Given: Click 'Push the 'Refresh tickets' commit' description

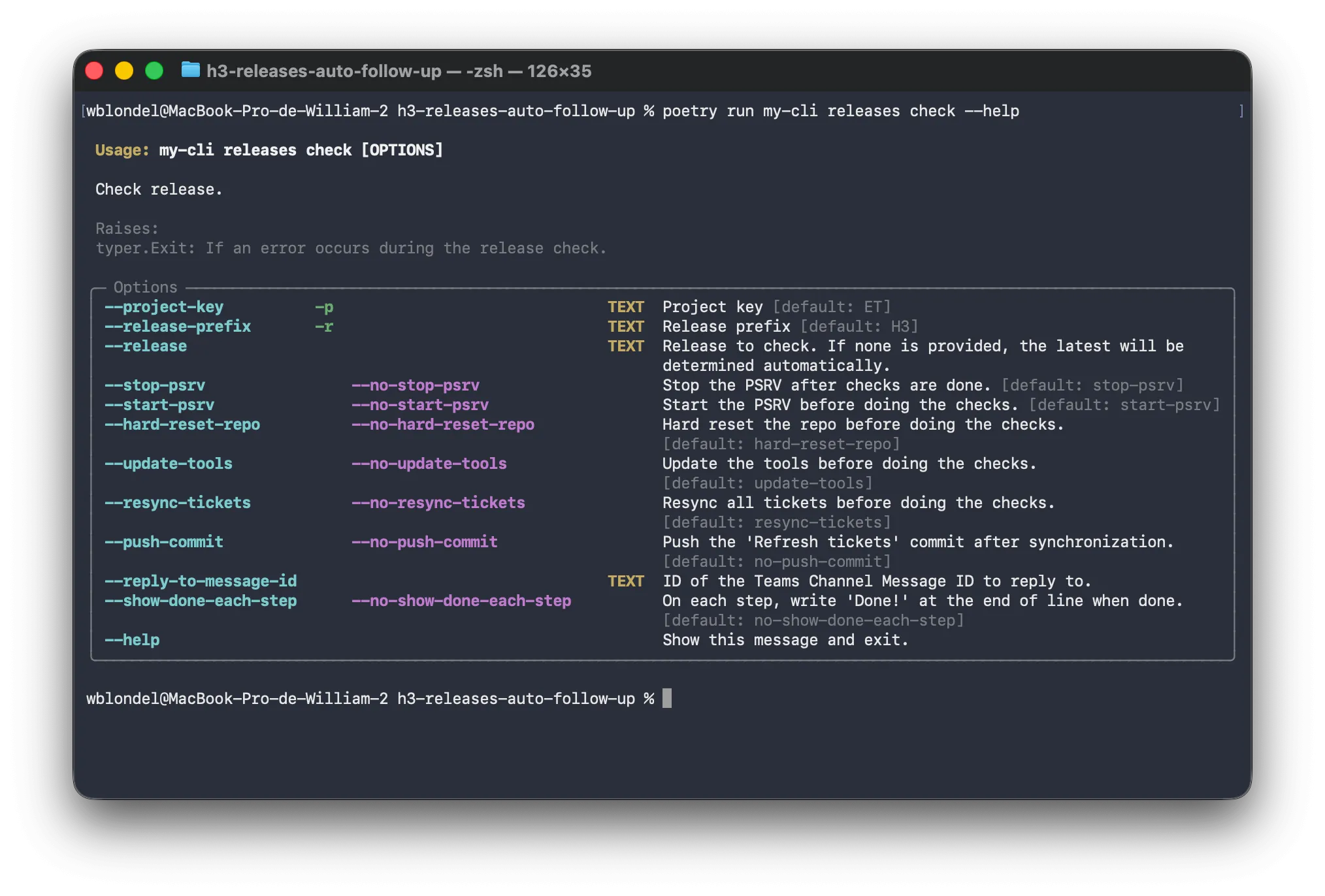Looking at the screenshot, I should pos(919,542).
